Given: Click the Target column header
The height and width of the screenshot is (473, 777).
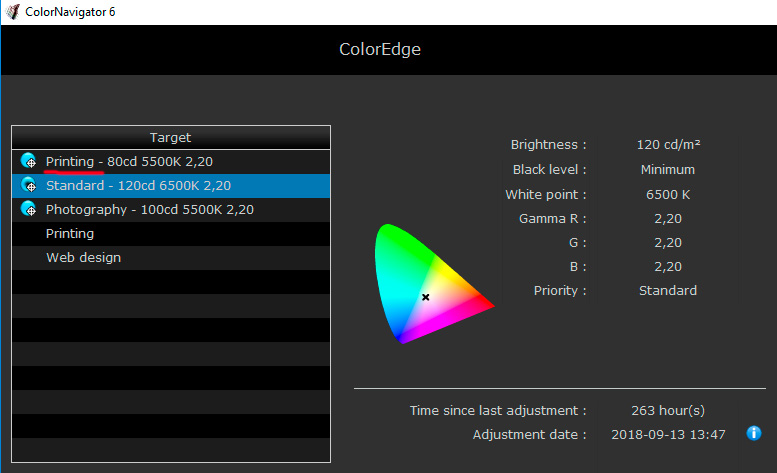Looking at the screenshot, I should pyautogui.click(x=170, y=137).
